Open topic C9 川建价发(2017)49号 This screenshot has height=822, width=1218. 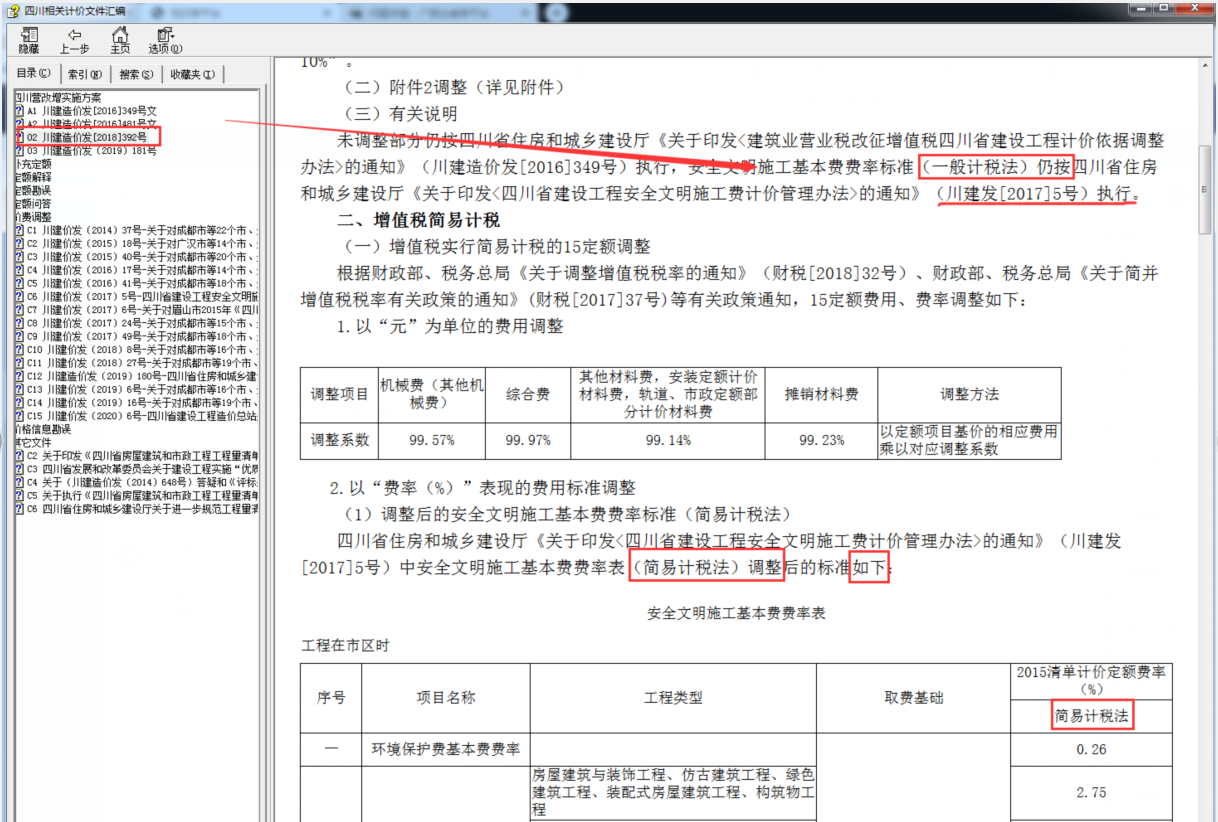pos(142,336)
